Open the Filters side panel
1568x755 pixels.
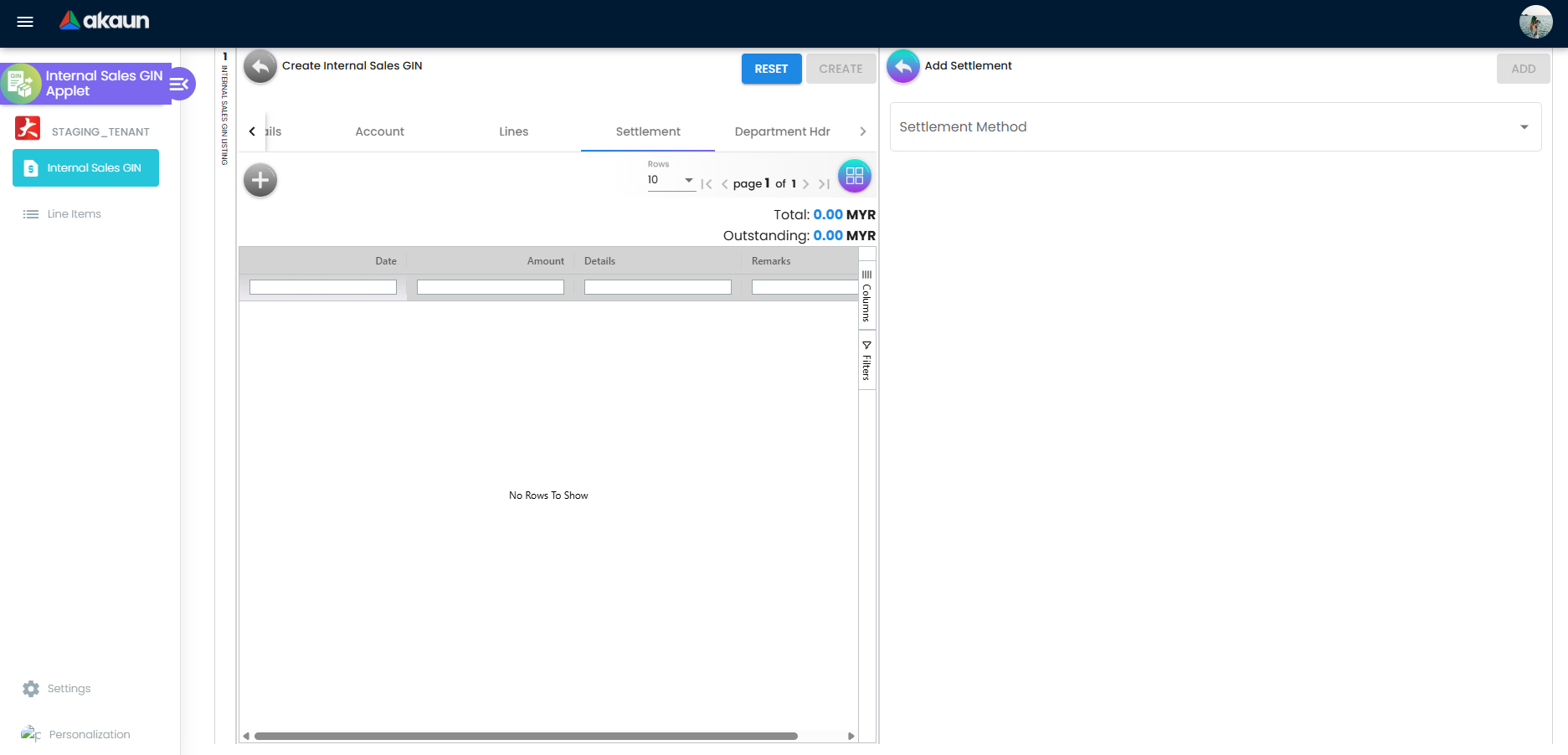tap(866, 361)
